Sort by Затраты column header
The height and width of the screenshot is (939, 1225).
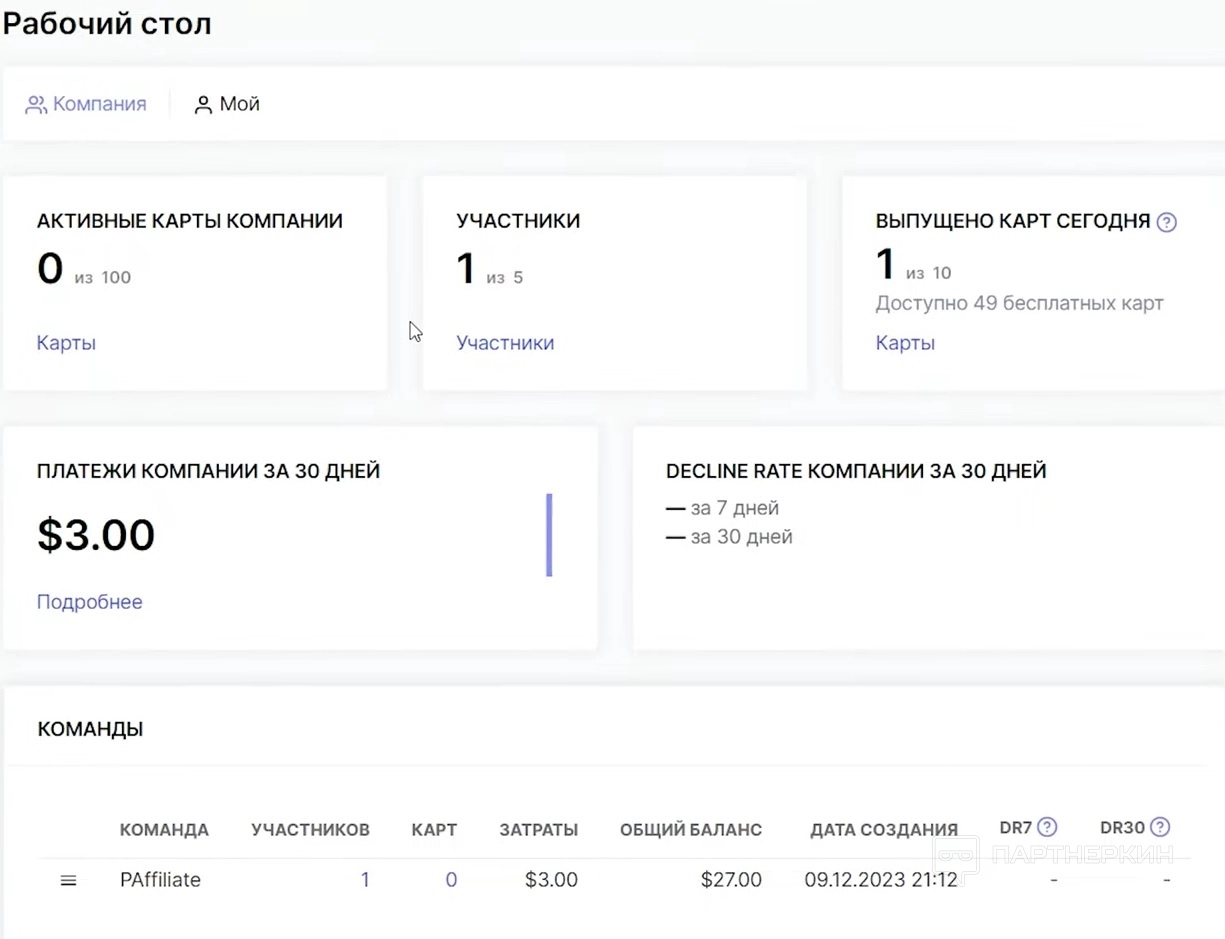pyautogui.click(x=538, y=830)
